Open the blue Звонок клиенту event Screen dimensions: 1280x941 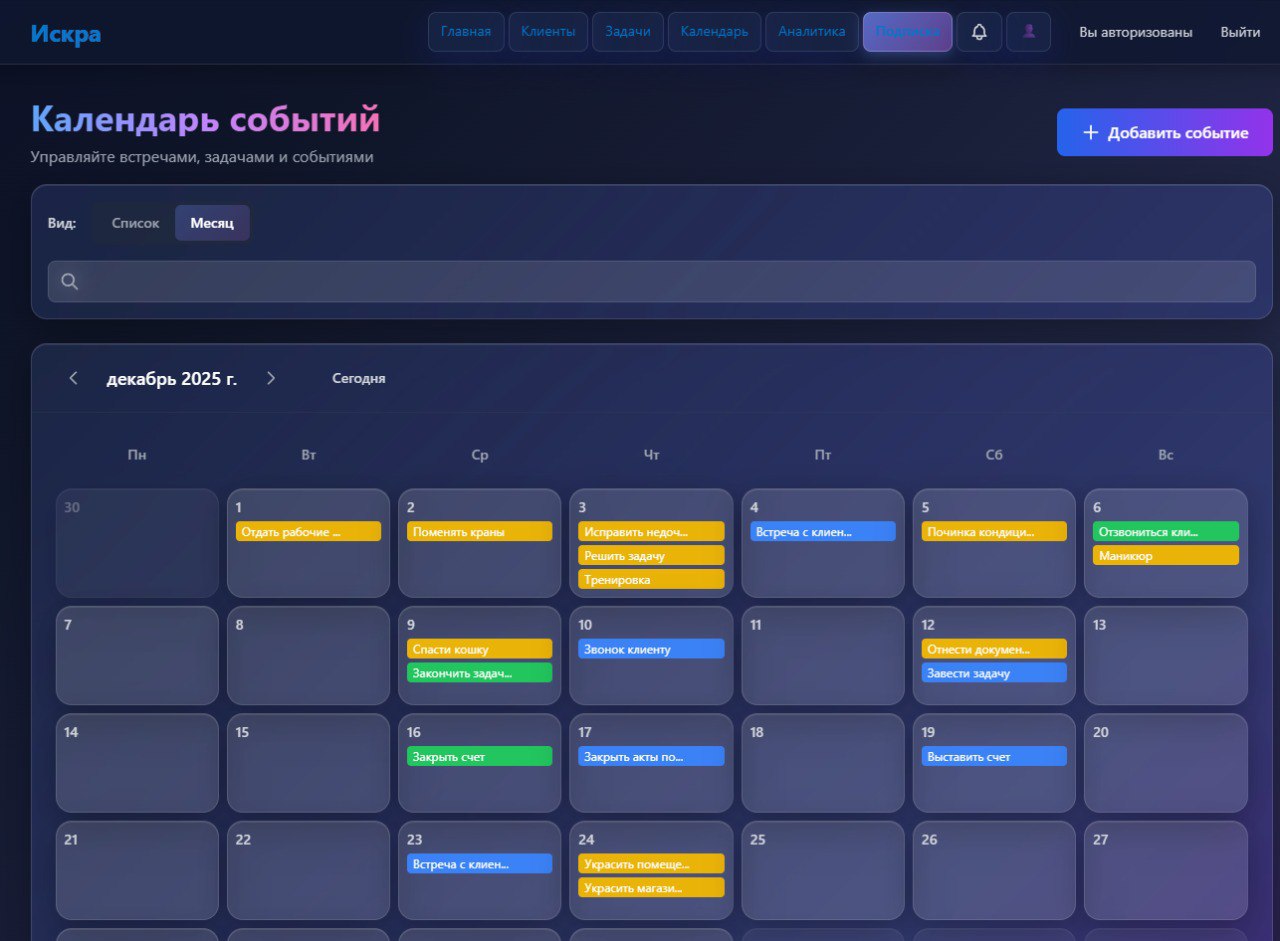[x=651, y=649]
